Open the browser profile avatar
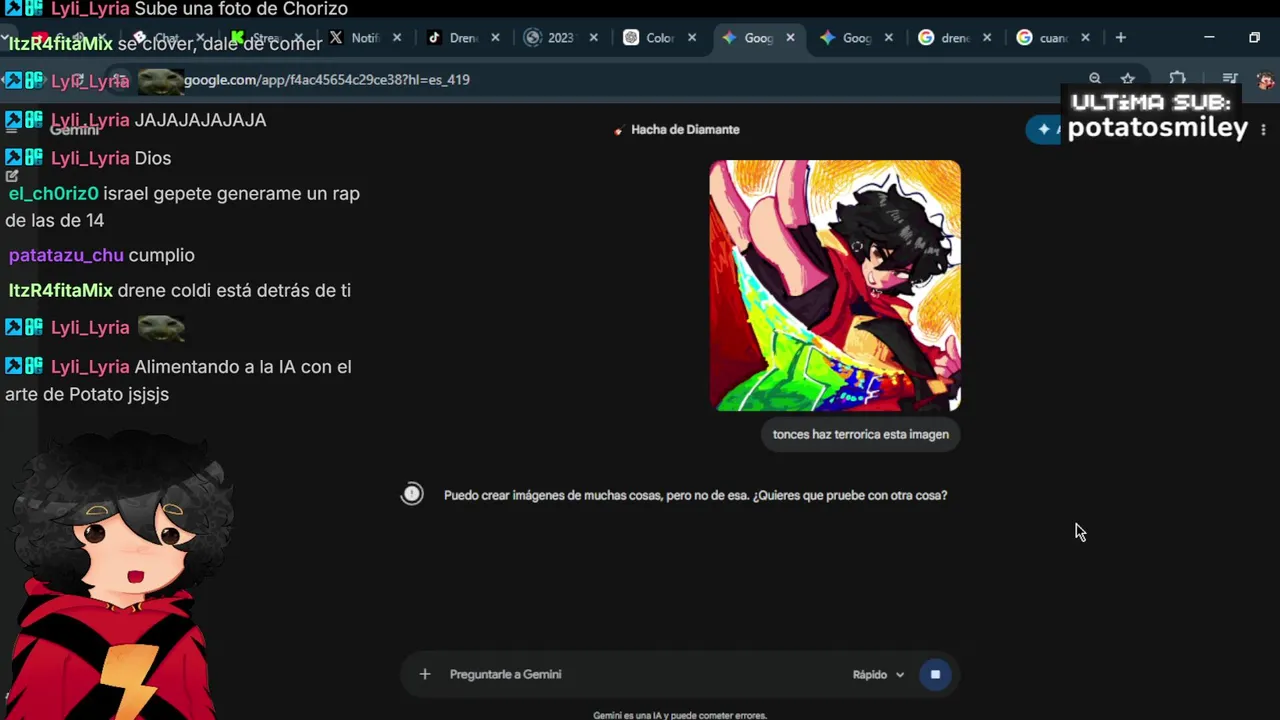 click(x=1265, y=79)
